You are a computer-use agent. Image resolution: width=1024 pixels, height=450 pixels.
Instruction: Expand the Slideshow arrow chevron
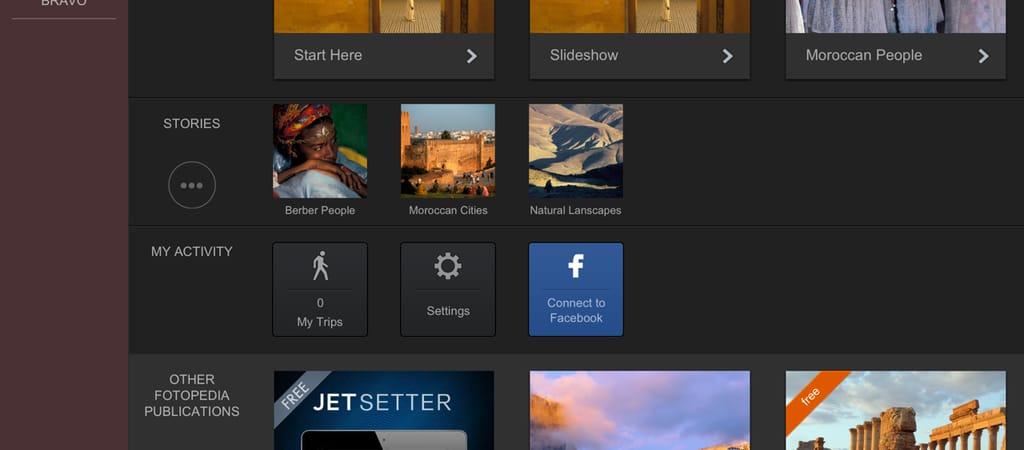[728, 56]
